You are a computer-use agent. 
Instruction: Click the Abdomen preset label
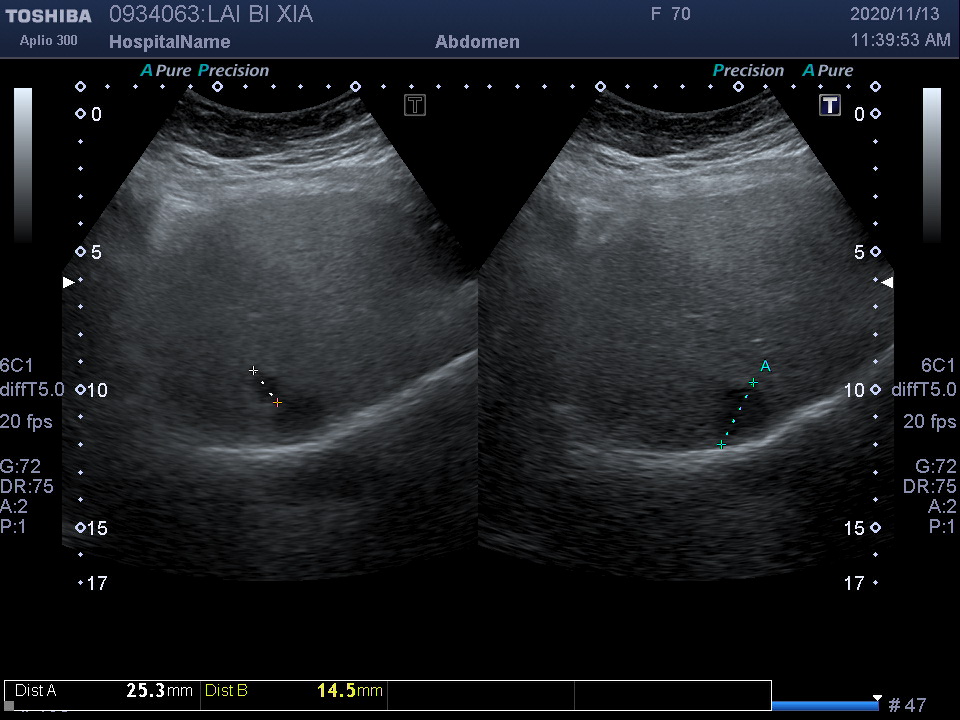(x=478, y=42)
